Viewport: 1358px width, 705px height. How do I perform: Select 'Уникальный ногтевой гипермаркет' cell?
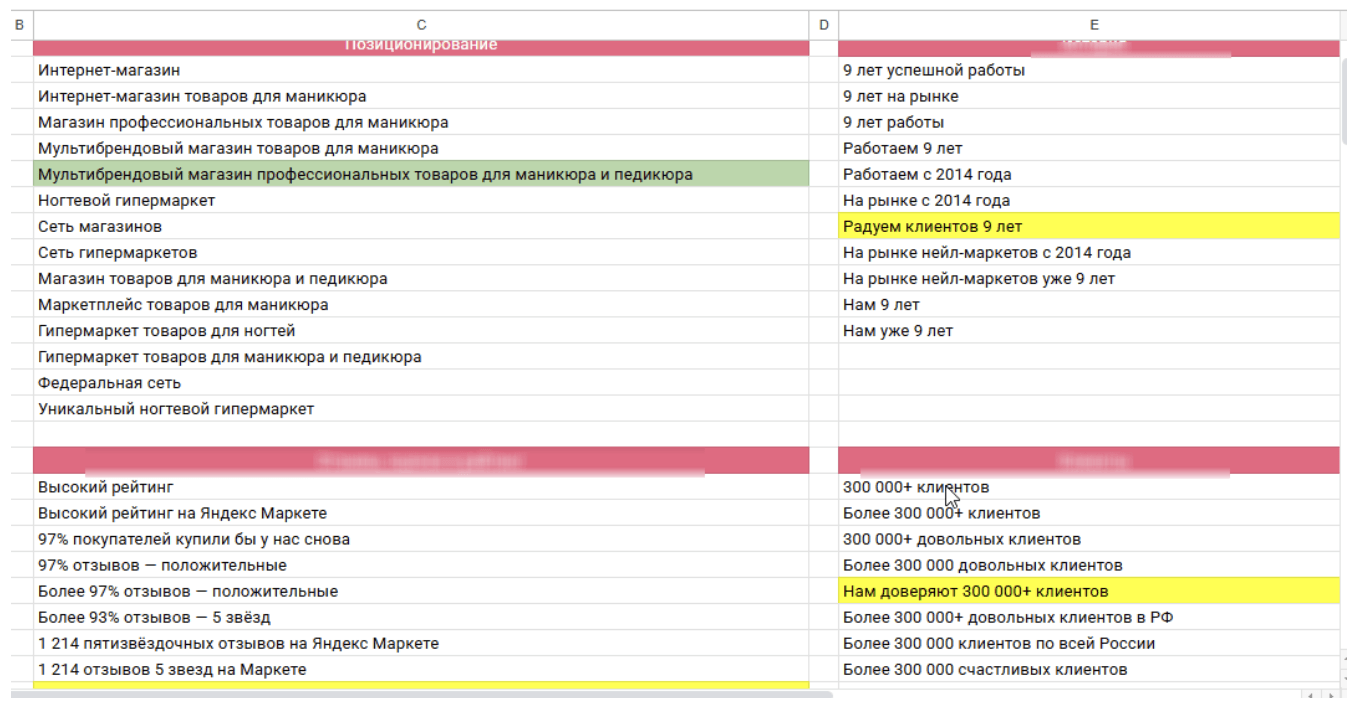421,408
